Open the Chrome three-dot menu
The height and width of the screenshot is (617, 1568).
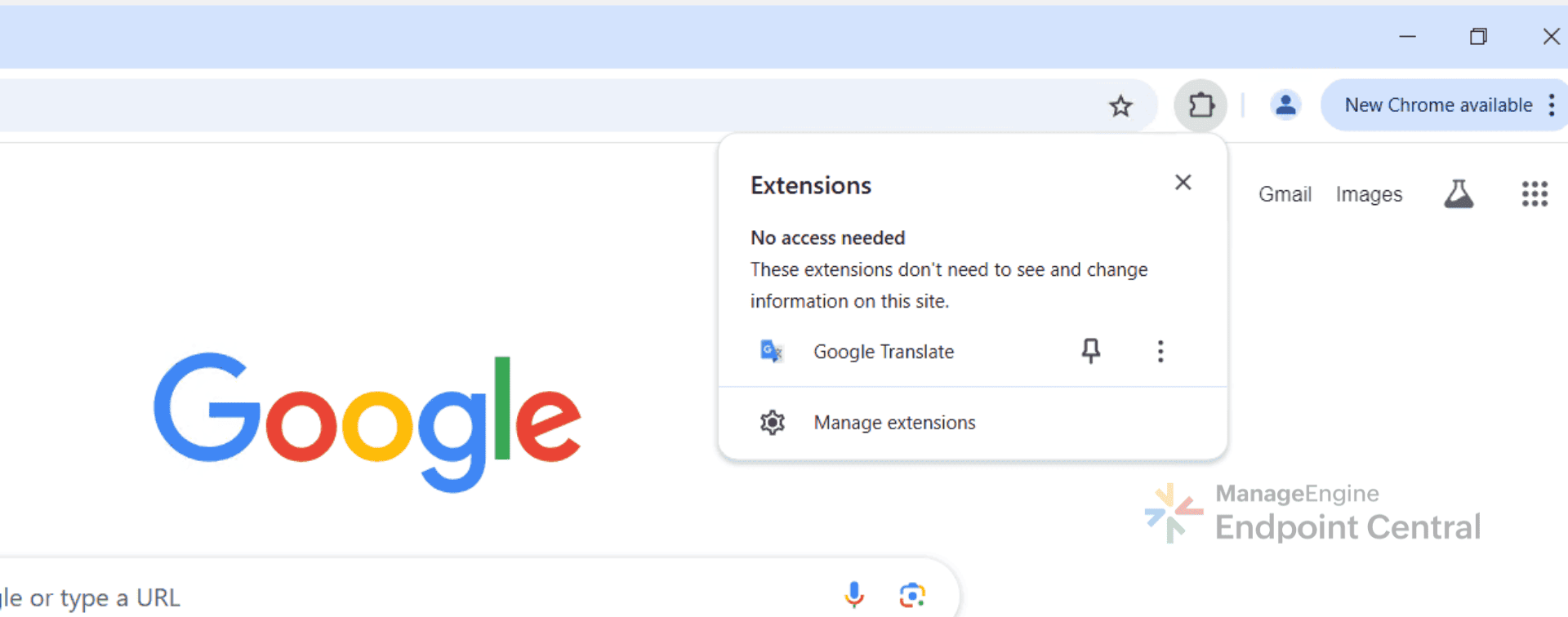point(1551,105)
